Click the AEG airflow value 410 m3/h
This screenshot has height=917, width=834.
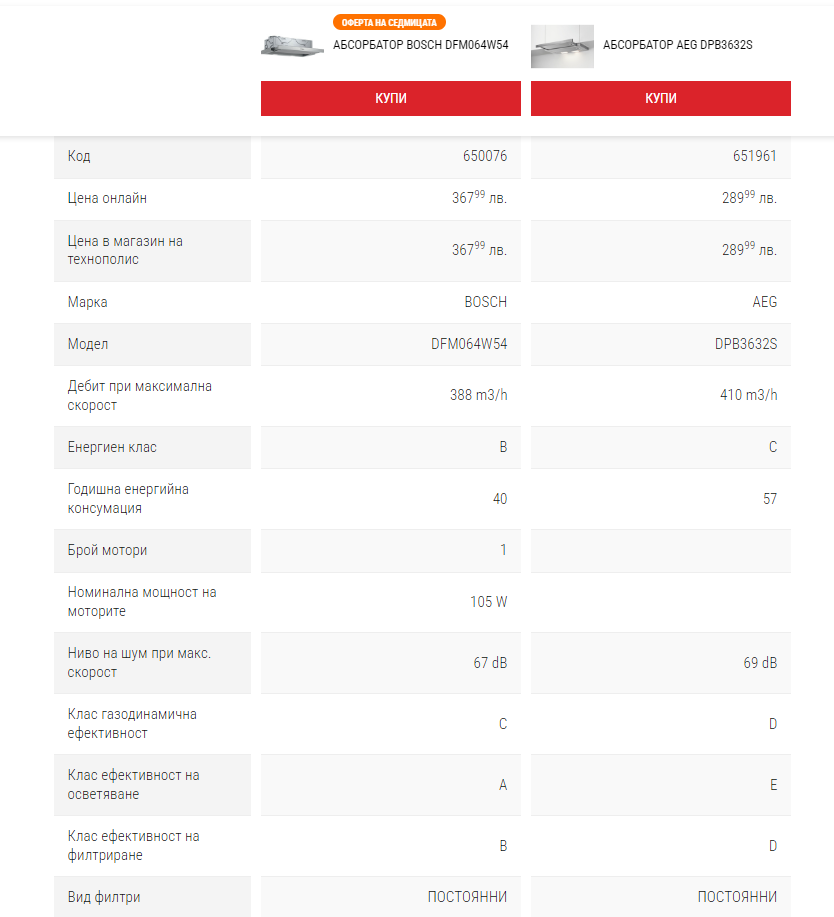pos(748,395)
